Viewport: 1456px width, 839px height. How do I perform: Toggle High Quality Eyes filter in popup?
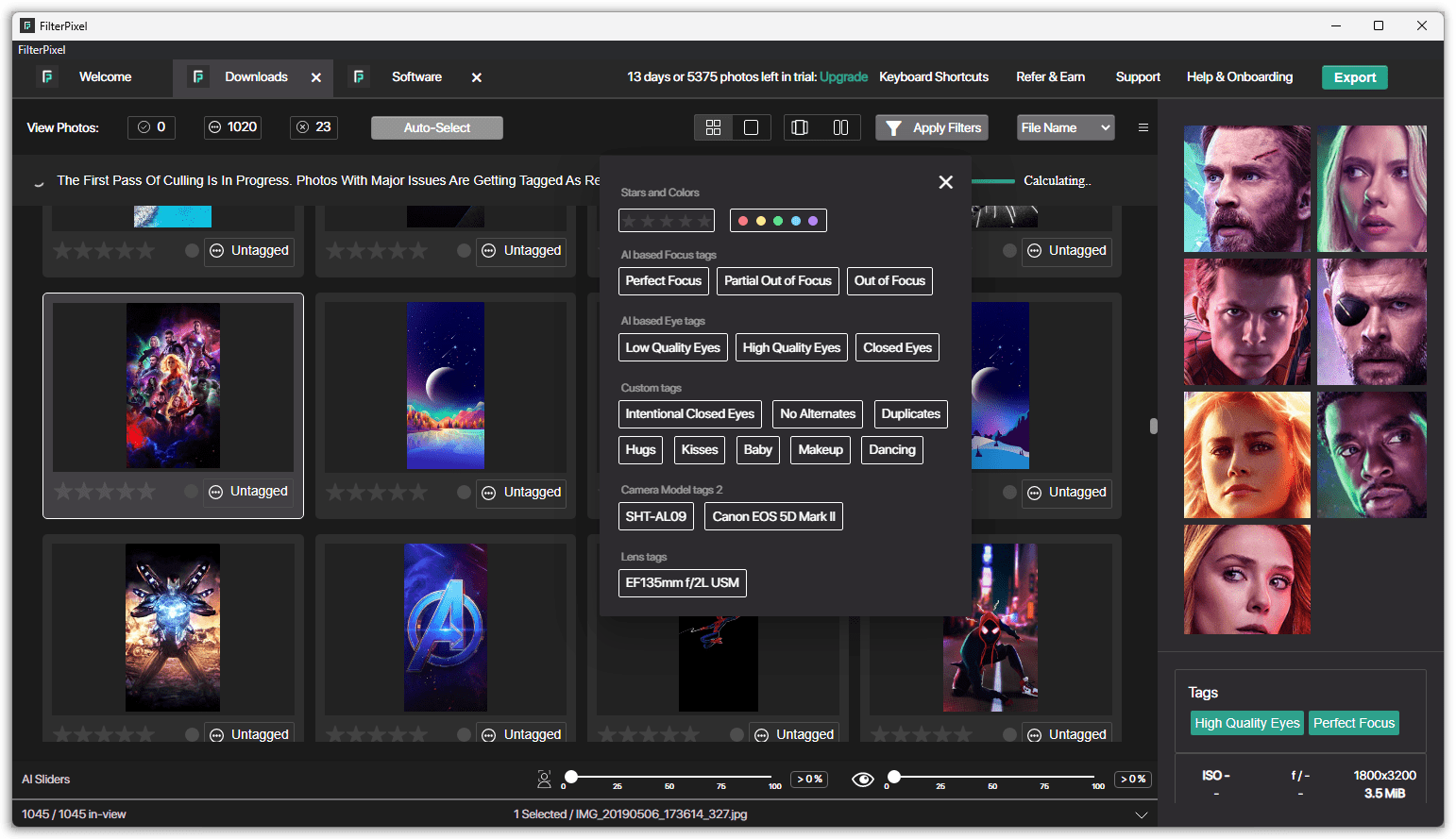pos(791,347)
